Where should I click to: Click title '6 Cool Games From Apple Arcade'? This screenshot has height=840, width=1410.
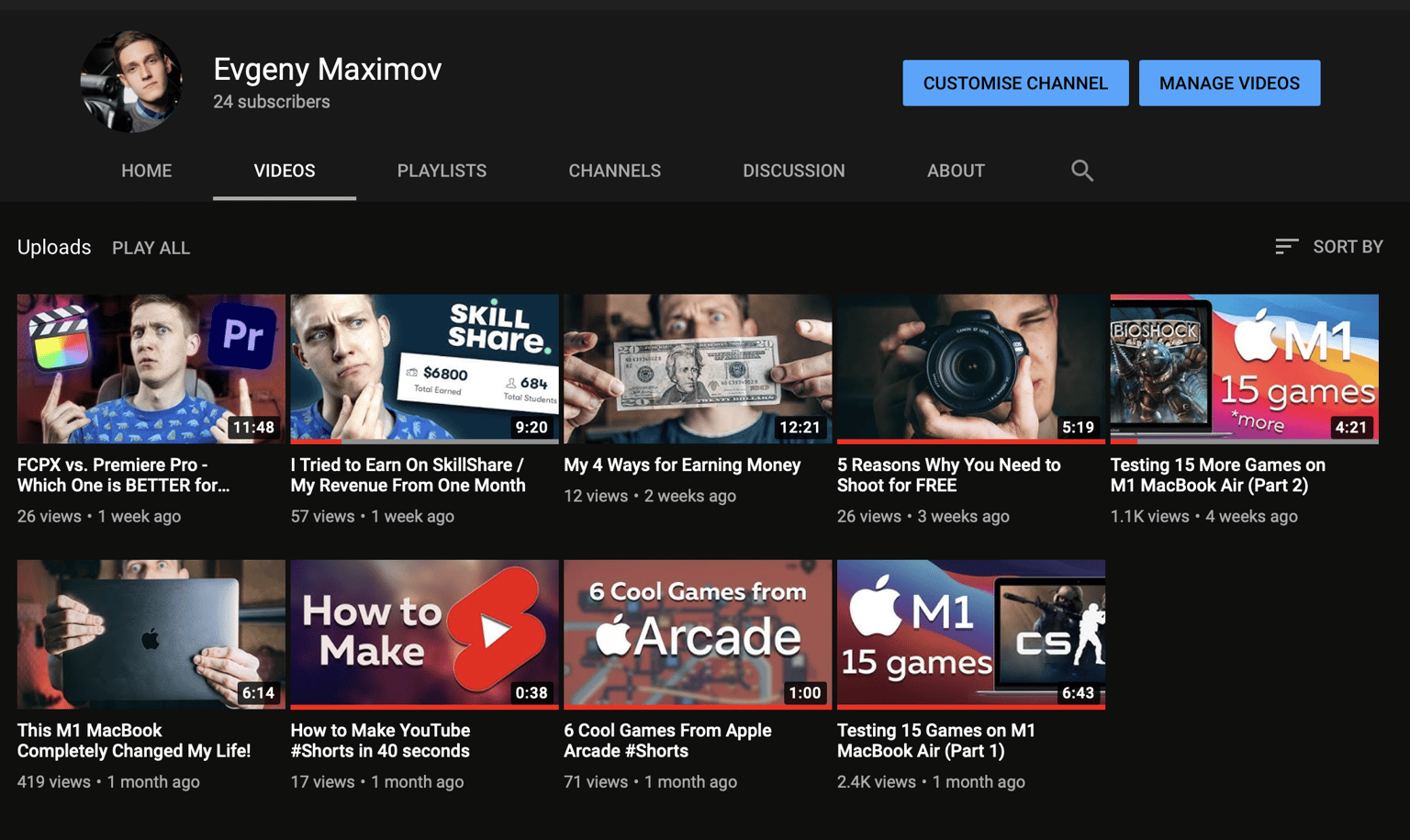[667, 741]
